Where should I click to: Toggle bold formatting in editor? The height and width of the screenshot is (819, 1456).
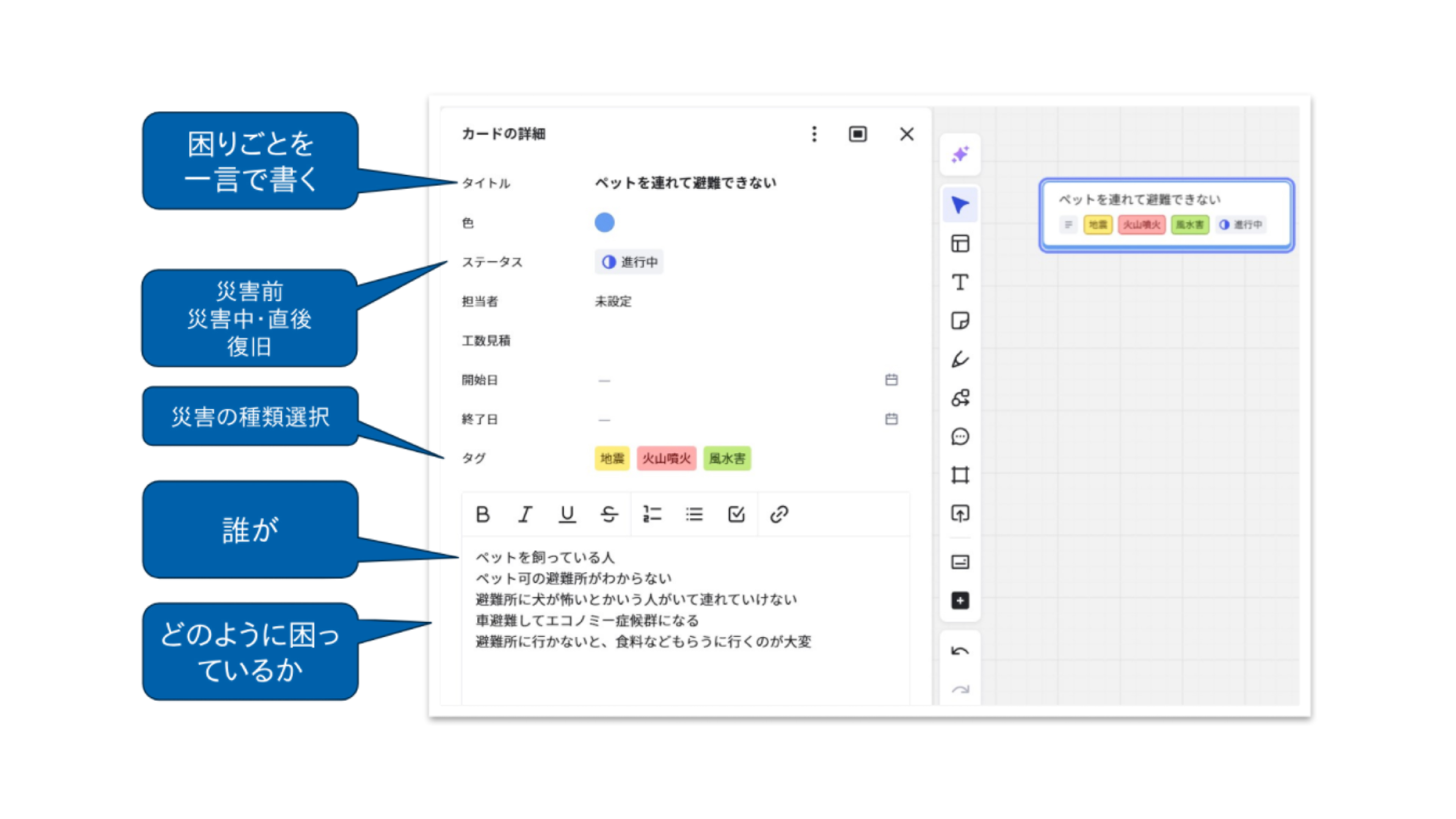[x=483, y=515]
